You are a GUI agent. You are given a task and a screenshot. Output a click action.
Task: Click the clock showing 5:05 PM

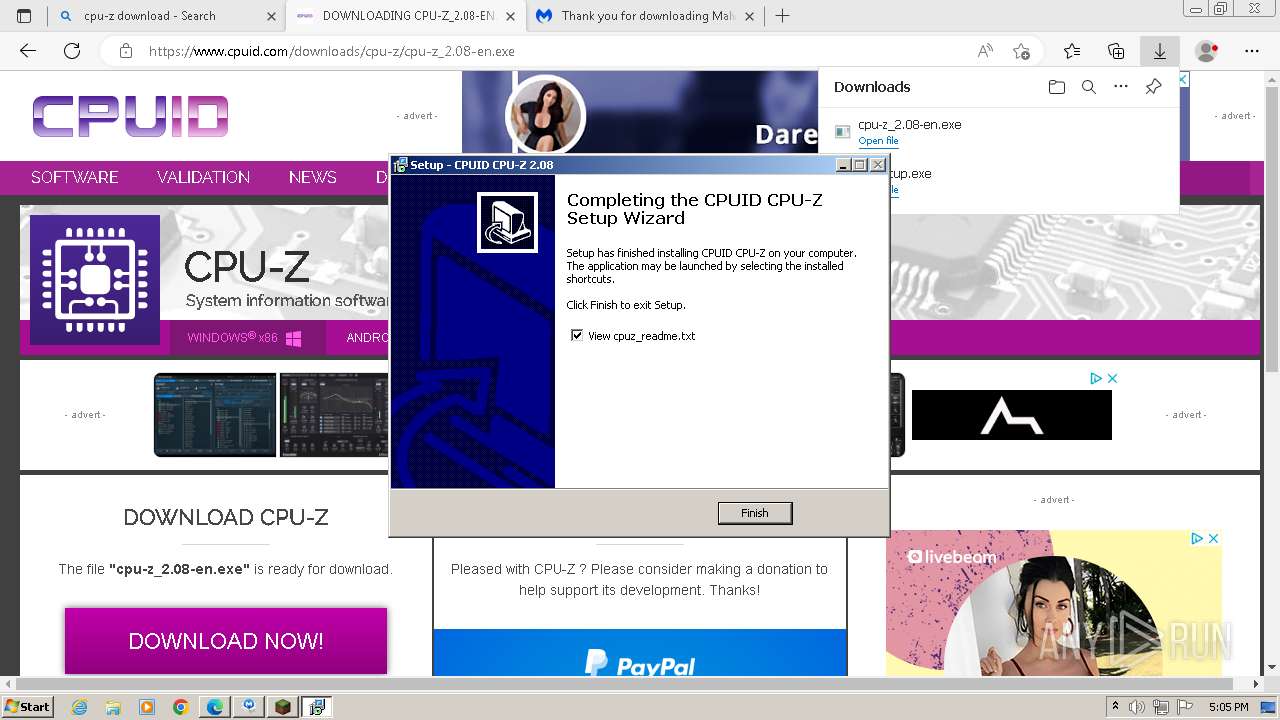tap(1228, 707)
